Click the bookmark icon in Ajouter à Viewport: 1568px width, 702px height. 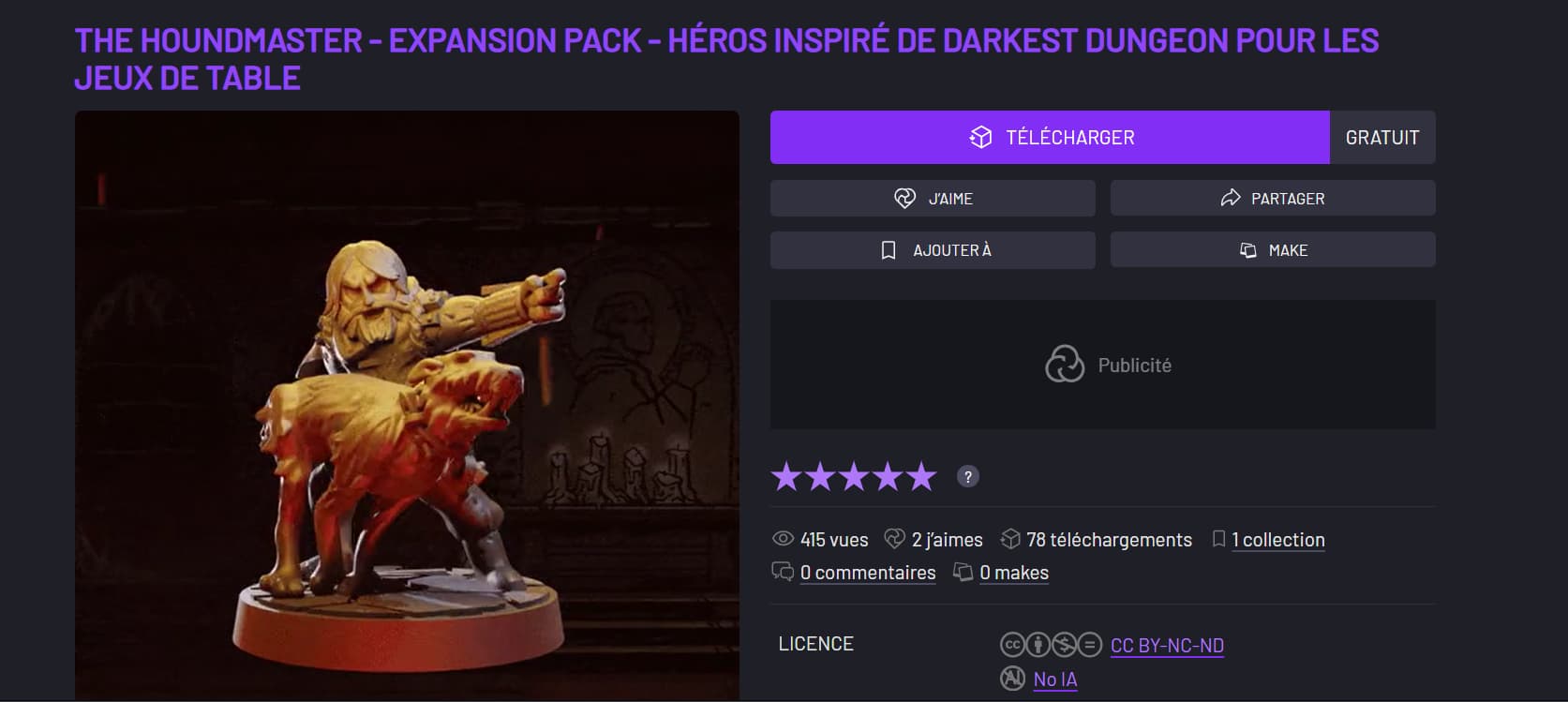click(889, 250)
